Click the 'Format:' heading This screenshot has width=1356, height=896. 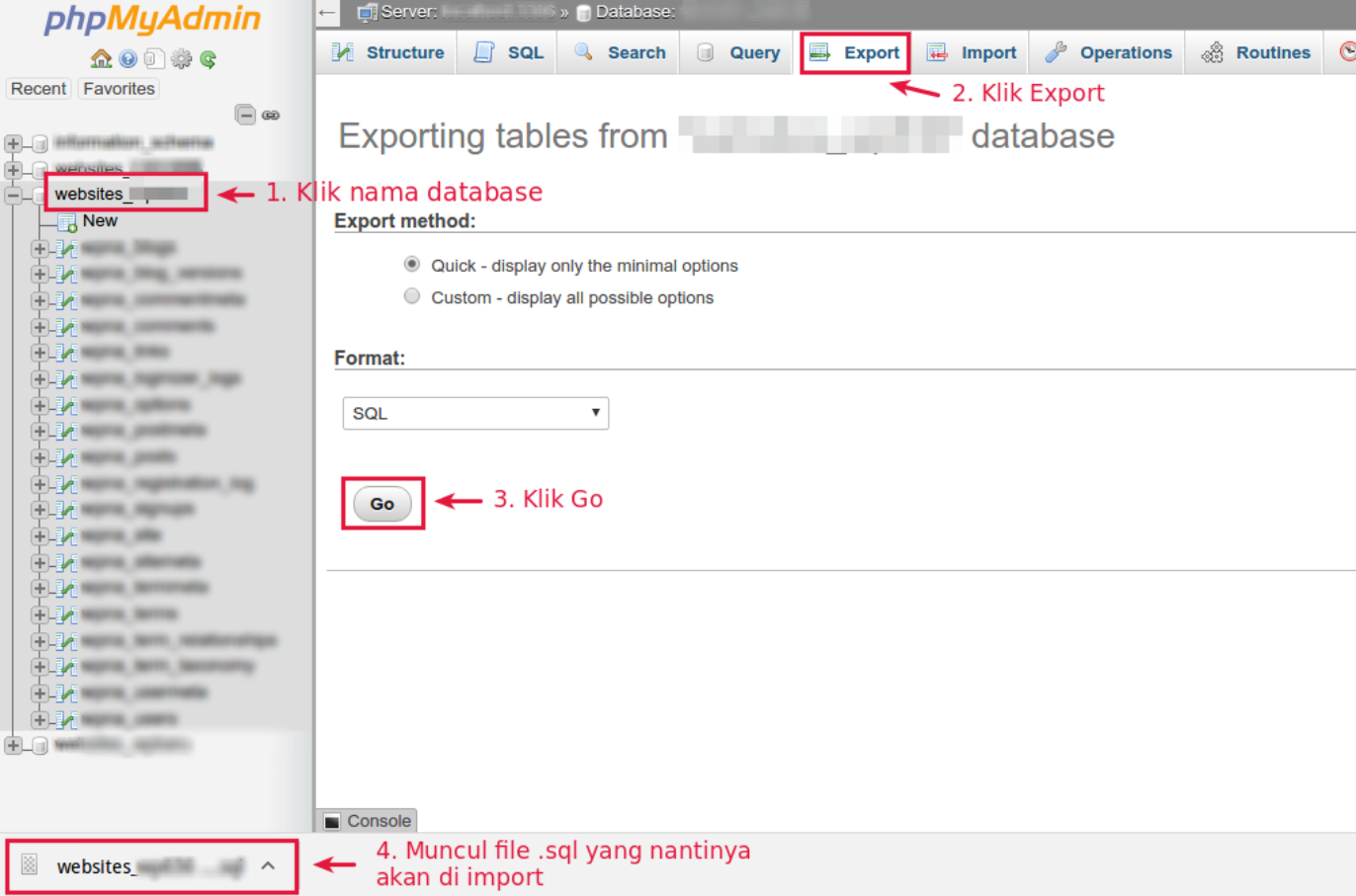click(370, 358)
